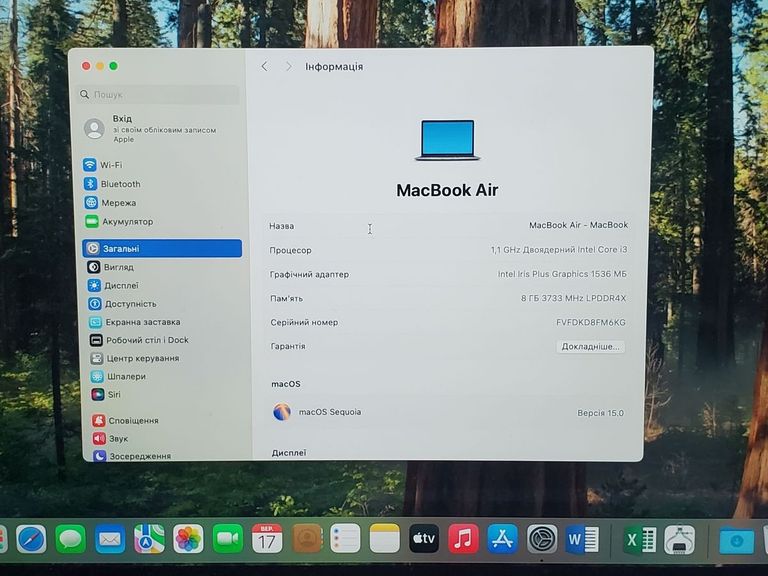Open Wi-Fi settings in sidebar
This screenshot has height=576, width=768.
pyautogui.click(x=103, y=165)
